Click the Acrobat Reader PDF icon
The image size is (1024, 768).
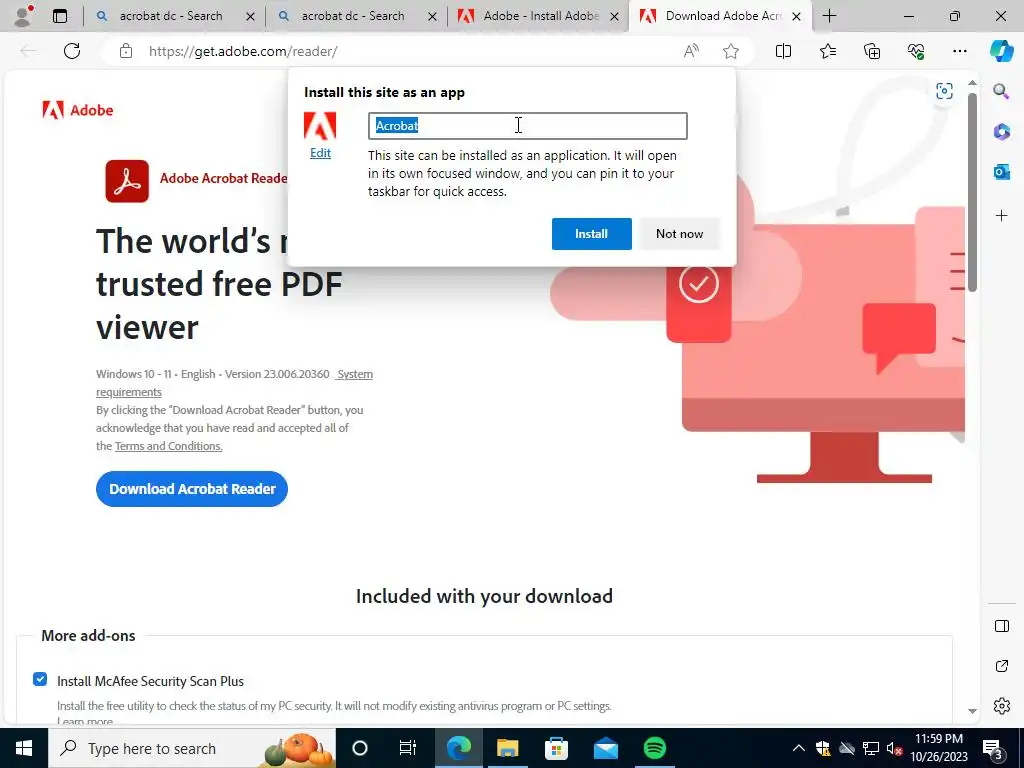tap(127, 181)
